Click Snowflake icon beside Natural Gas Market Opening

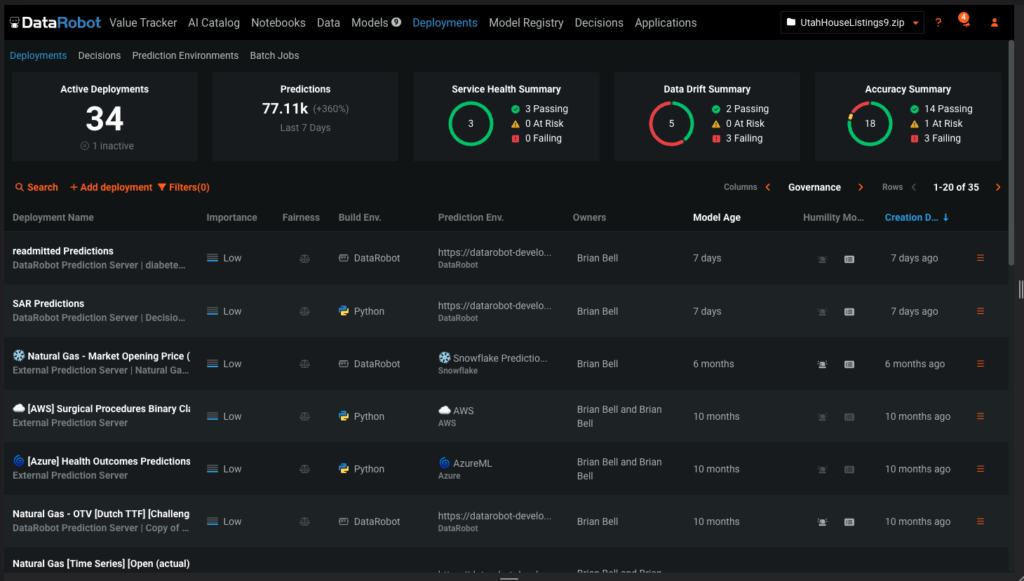(x=19, y=356)
